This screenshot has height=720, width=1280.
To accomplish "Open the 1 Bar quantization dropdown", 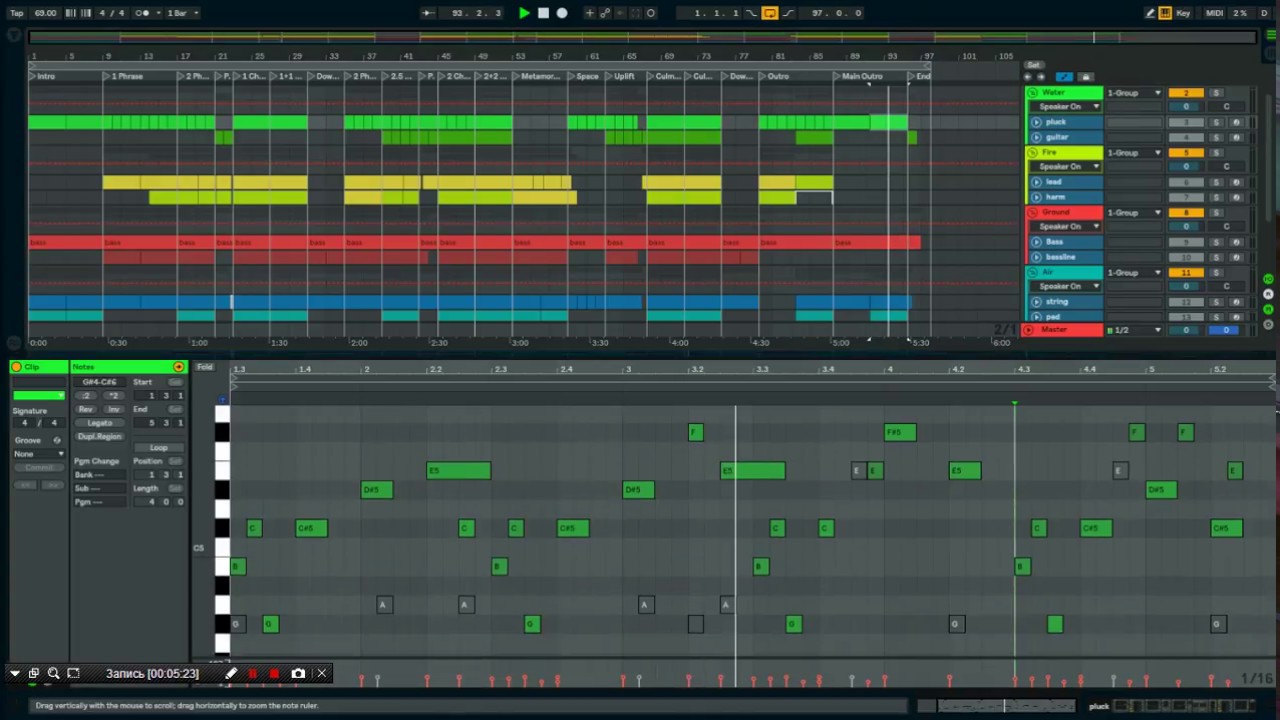I will pyautogui.click(x=182, y=13).
